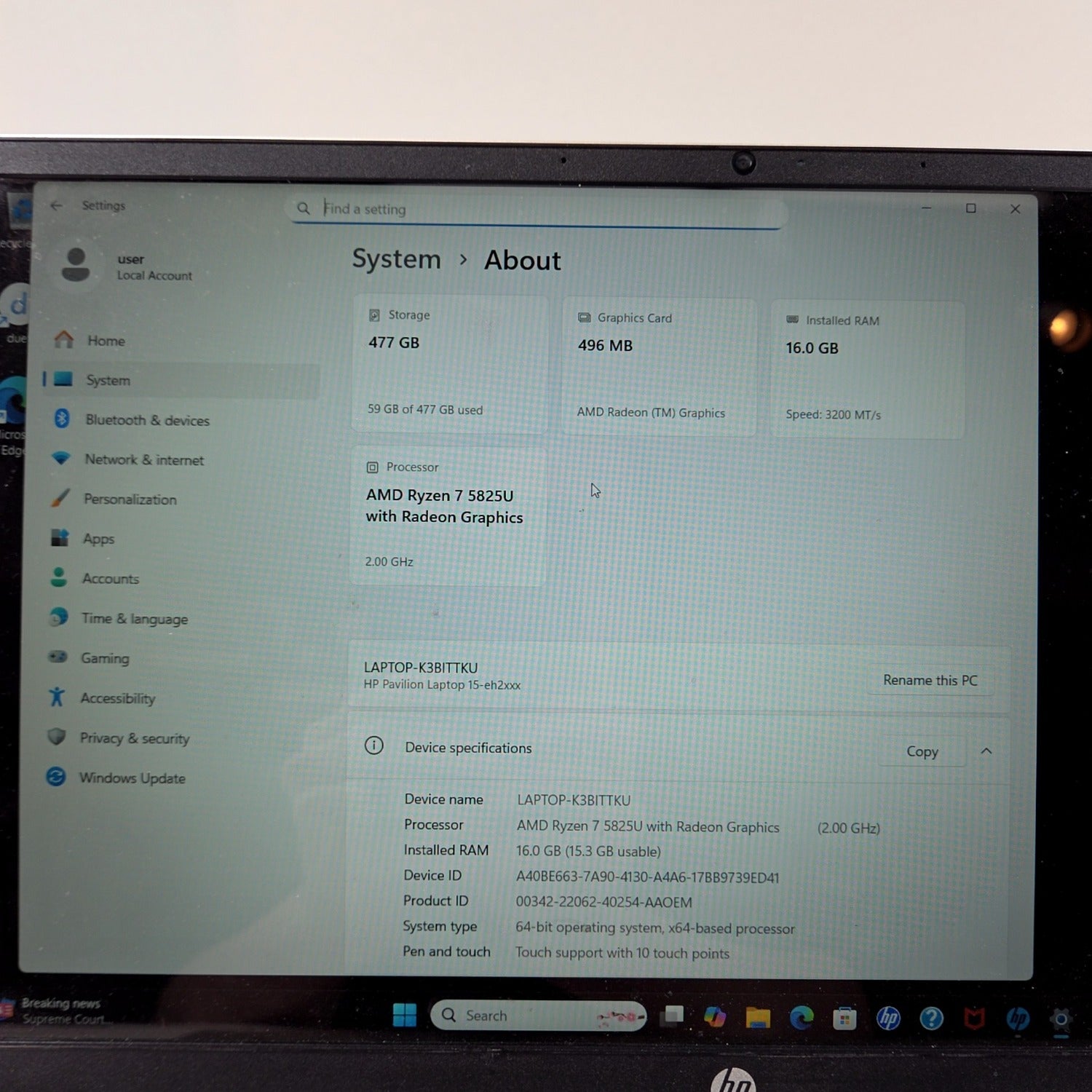Open Microsoft Edge from taskbar
This screenshot has width=1092, height=1092.
click(x=801, y=1017)
